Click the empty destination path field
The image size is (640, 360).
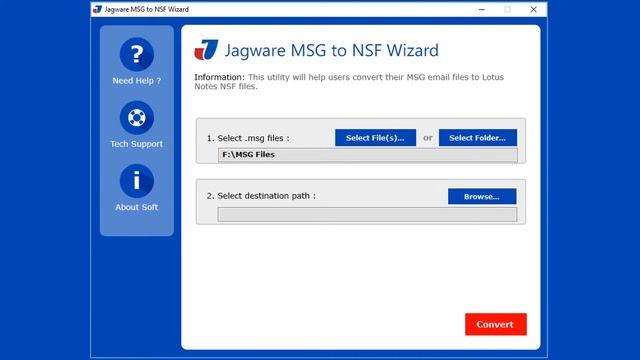pyautogui.click(x=367, y=214)
